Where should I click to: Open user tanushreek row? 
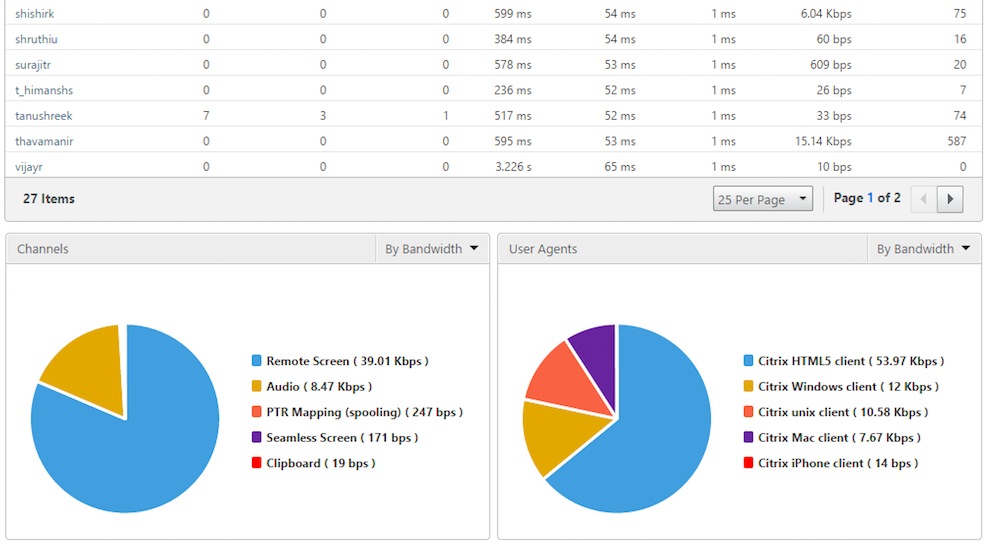coord(44,116)
